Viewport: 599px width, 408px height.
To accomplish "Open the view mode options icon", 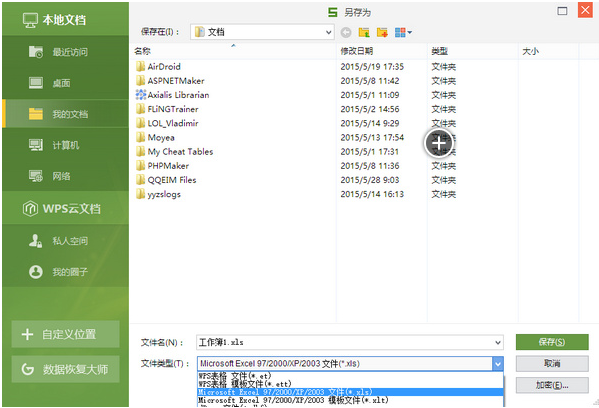I will tap(403, 32).
